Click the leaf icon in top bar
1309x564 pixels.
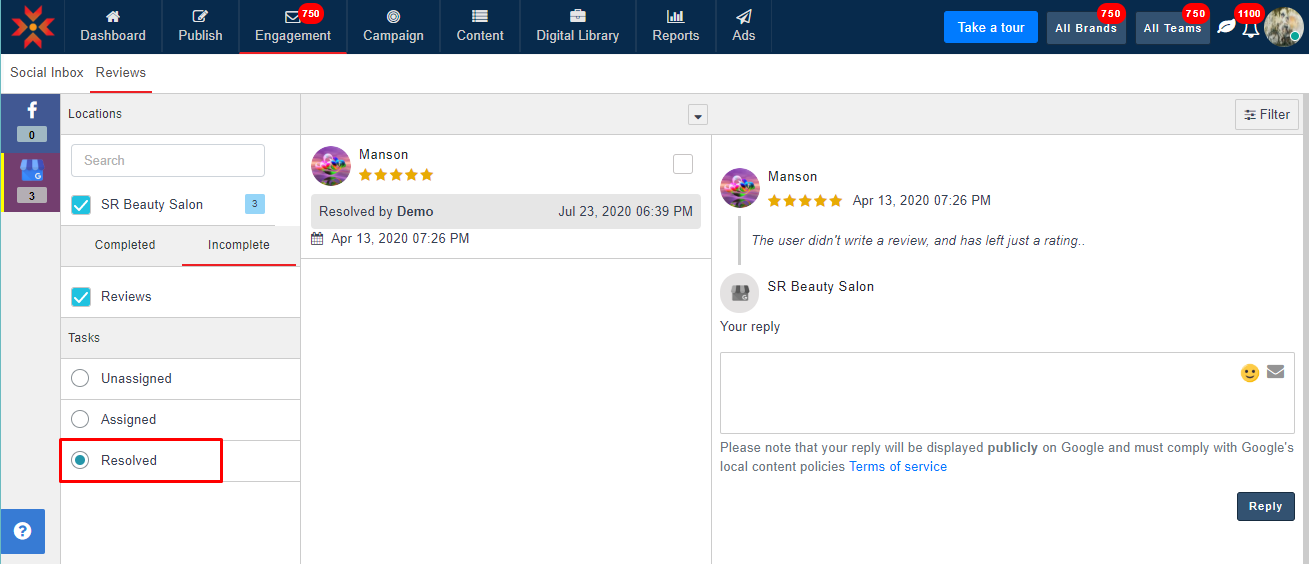pos(1226,28)
